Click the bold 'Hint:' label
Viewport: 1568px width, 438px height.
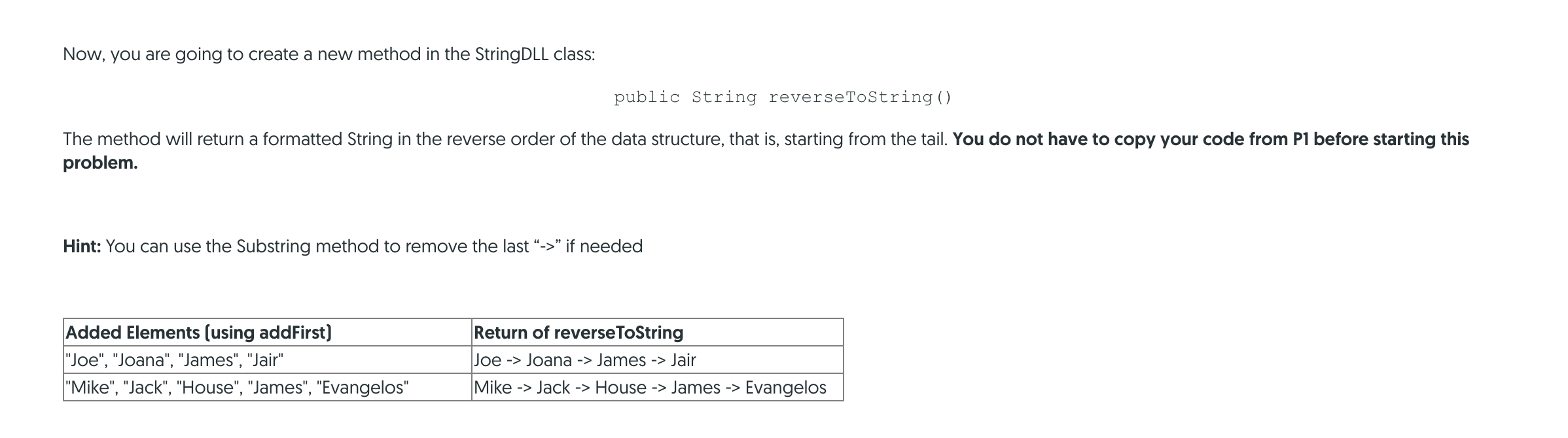[82, 246]
